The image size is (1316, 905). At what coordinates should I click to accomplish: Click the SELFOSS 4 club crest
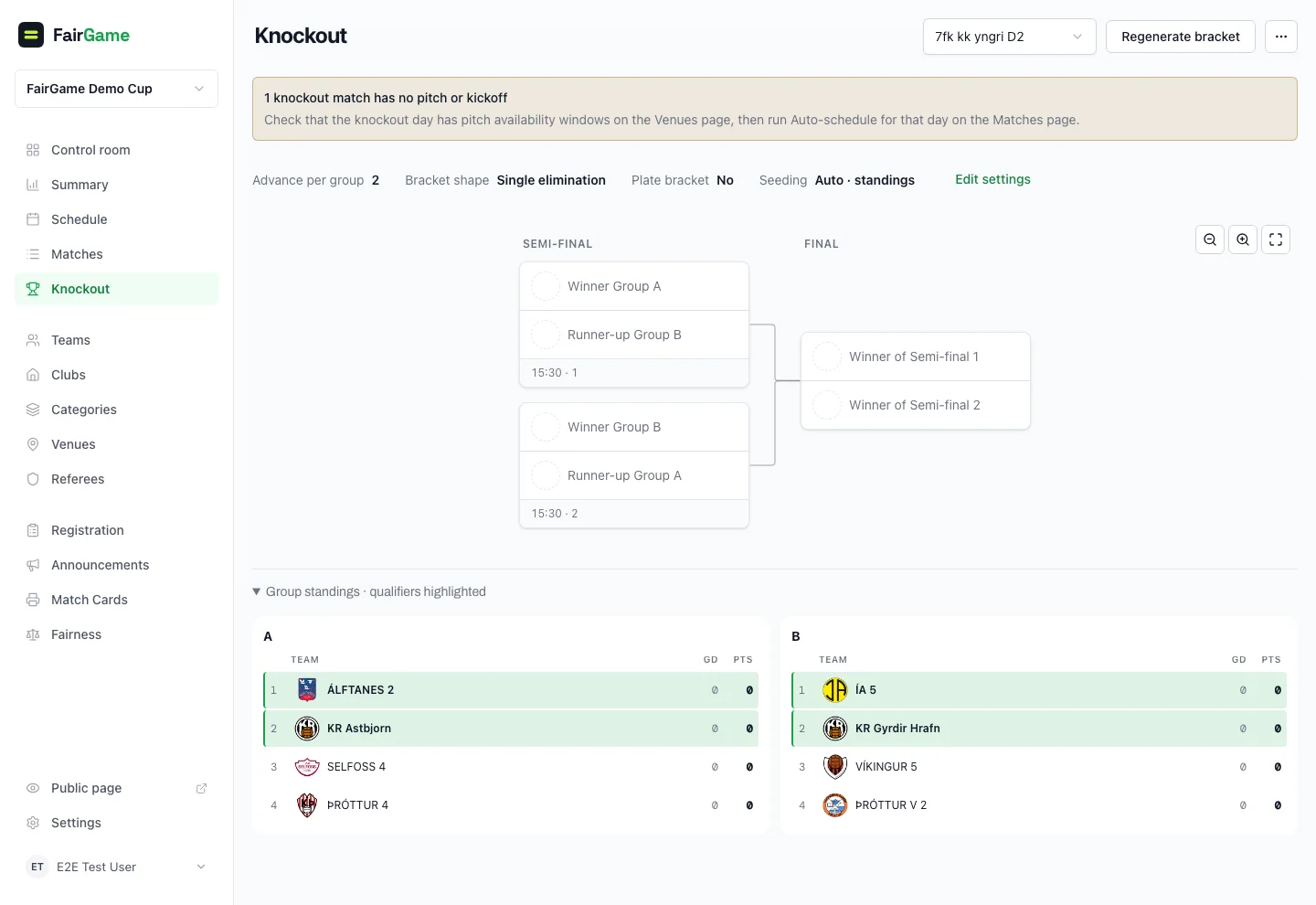(x=307, y=767)
